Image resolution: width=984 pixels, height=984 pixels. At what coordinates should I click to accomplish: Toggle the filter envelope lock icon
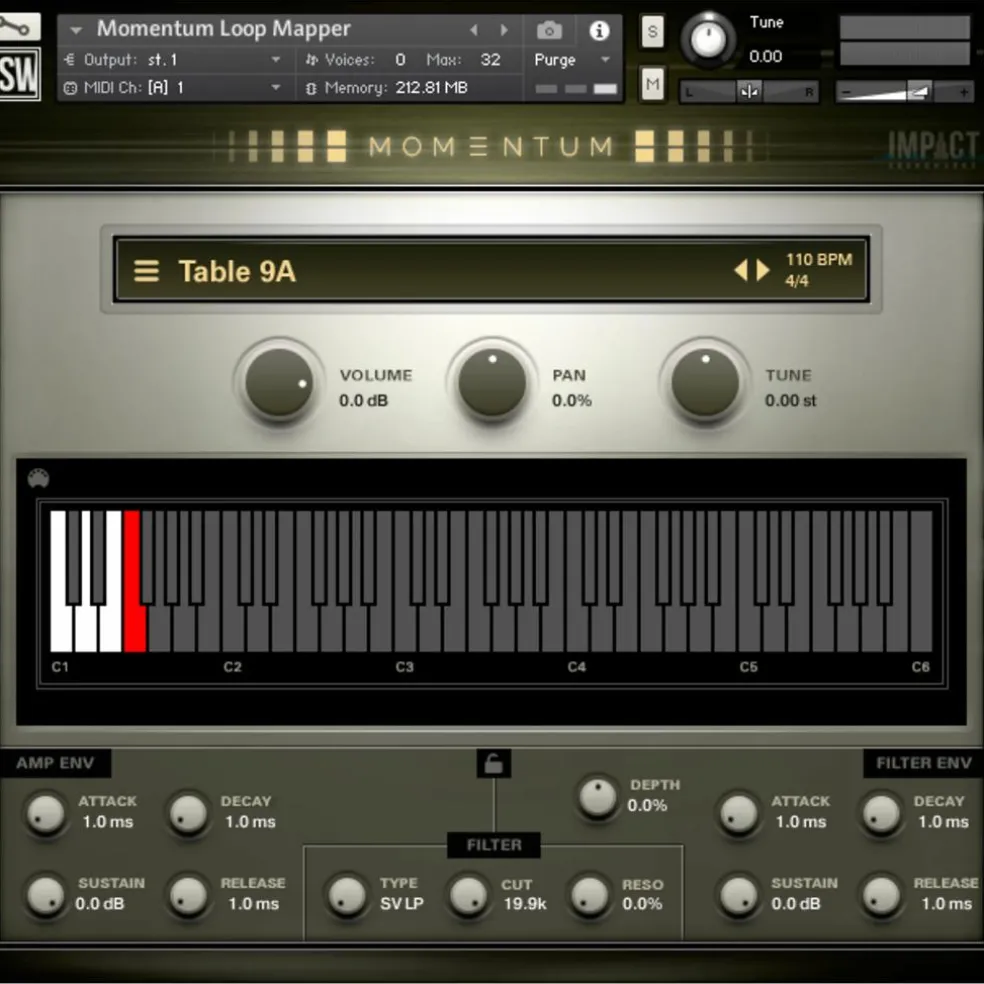pos(493,763)
